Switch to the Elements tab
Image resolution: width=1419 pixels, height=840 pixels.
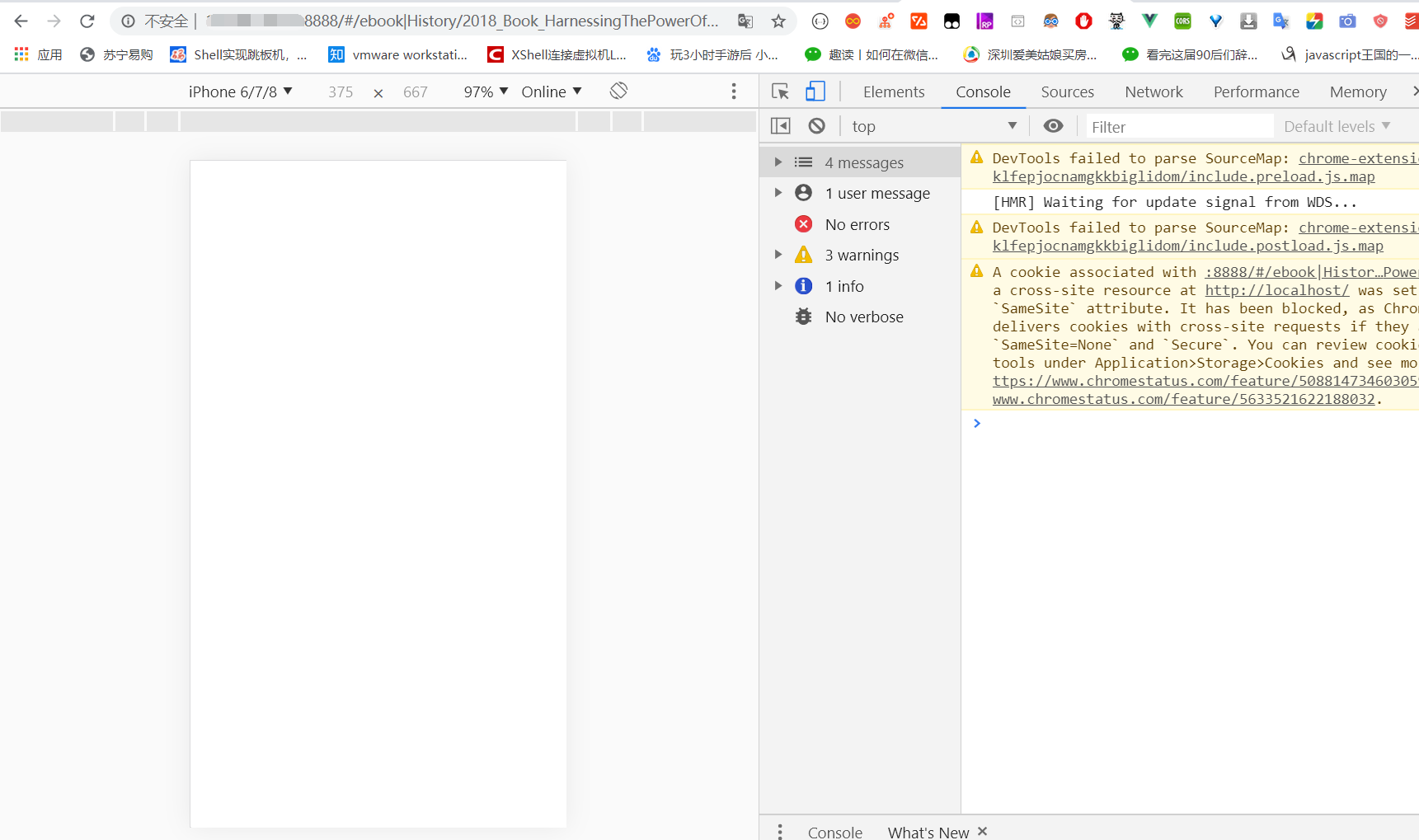tap(894, 92)
